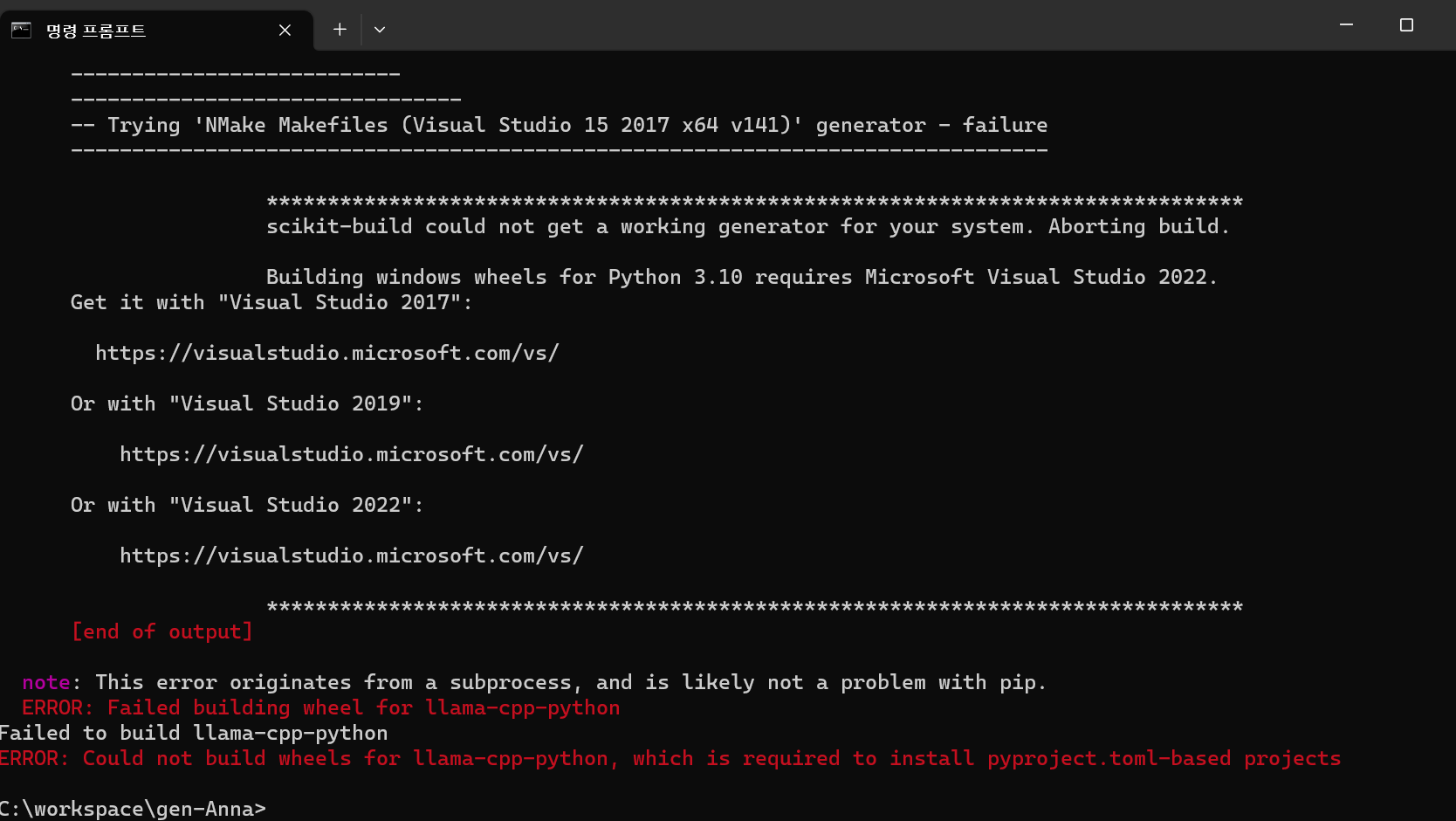
Task: Click the Visual Studio 2019 download URL
Action: point(351,454)
